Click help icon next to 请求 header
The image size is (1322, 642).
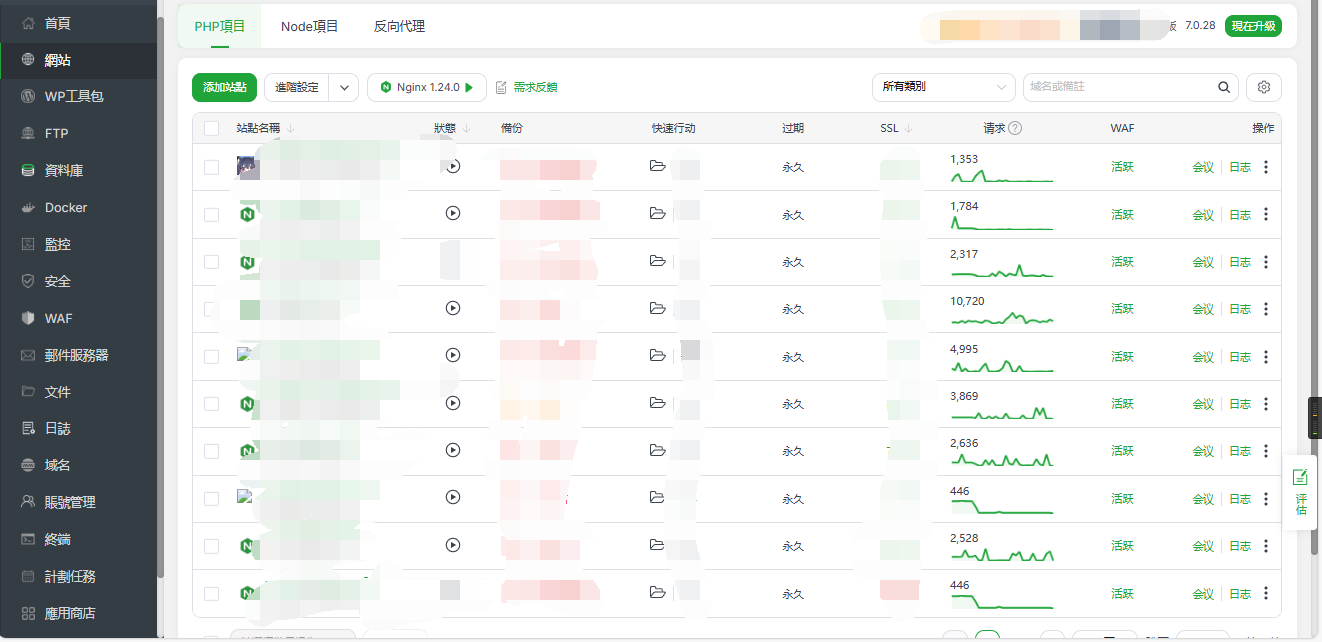pos(1015,128)
